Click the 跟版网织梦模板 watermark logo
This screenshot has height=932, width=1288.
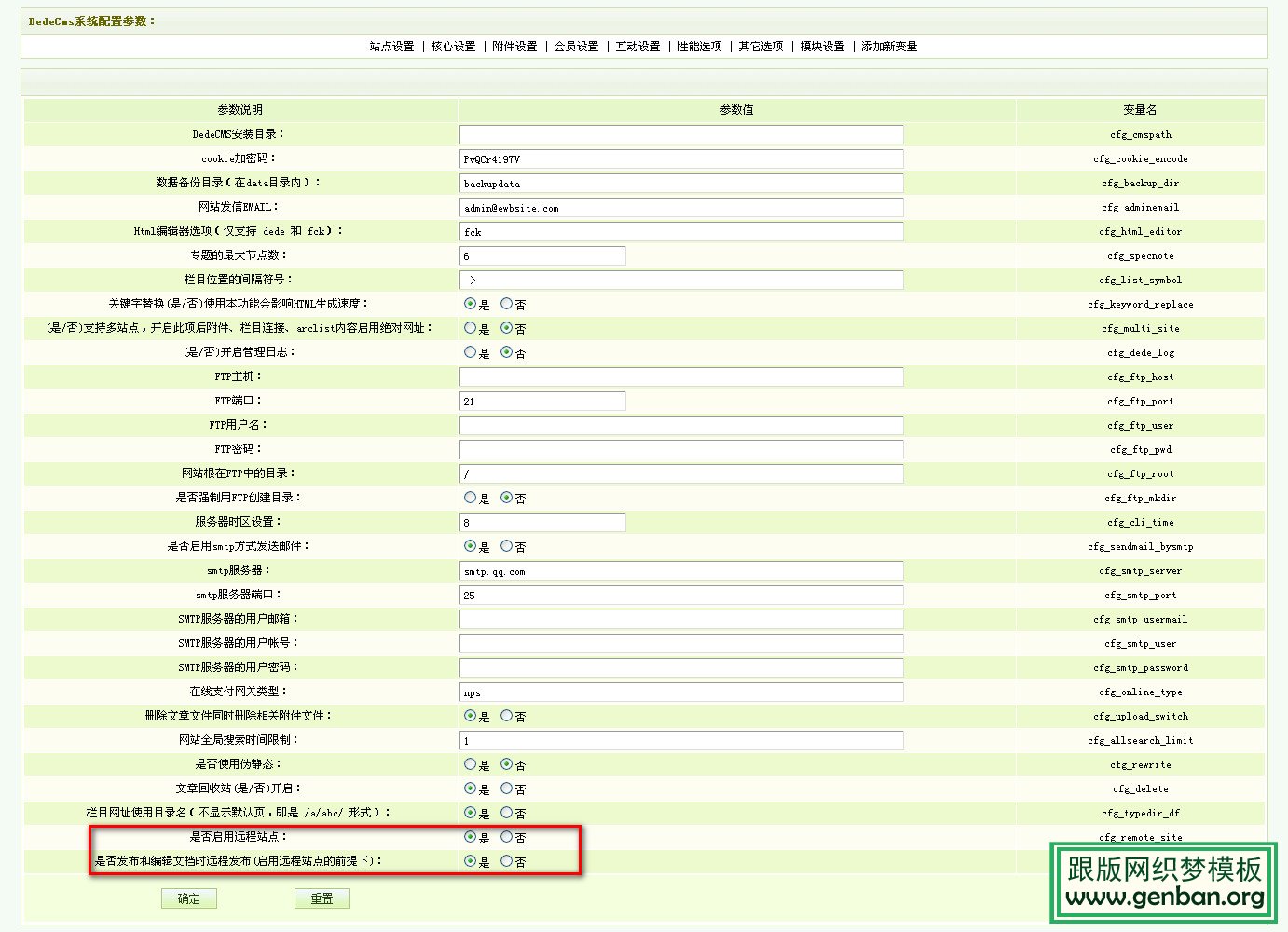pyautogui.click(x=1164, y=883)
